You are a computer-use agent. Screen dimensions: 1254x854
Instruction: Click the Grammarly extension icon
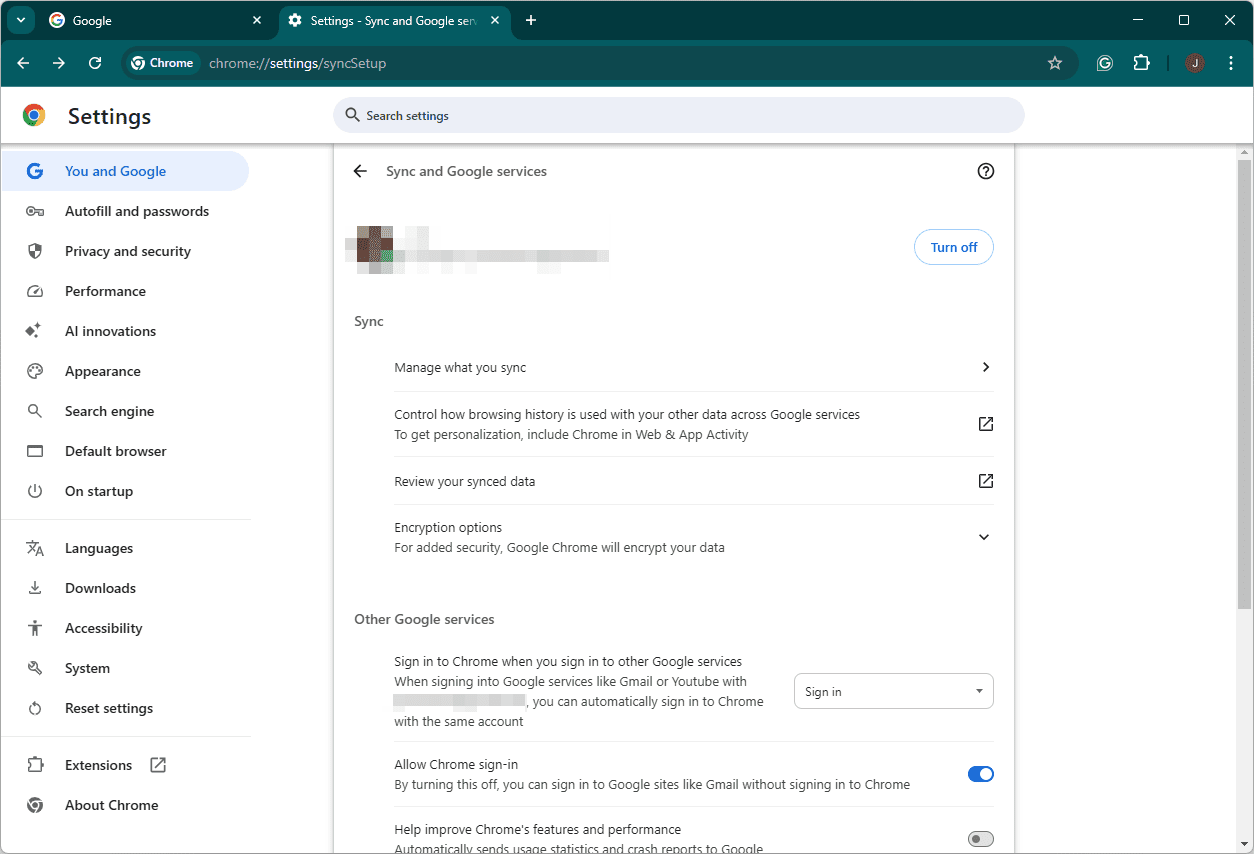click(x=1104, y=63)
